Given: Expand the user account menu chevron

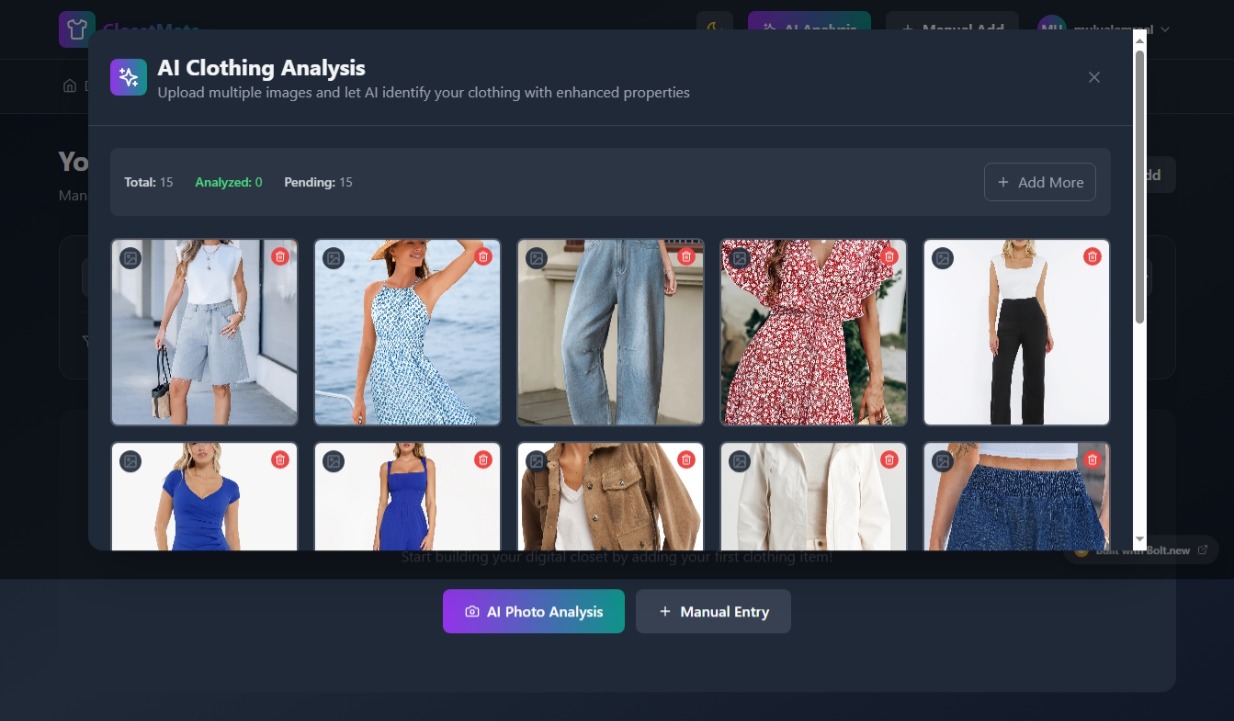Looking at the screenshot, I should pyautogui.click(x=1165, y=29).
